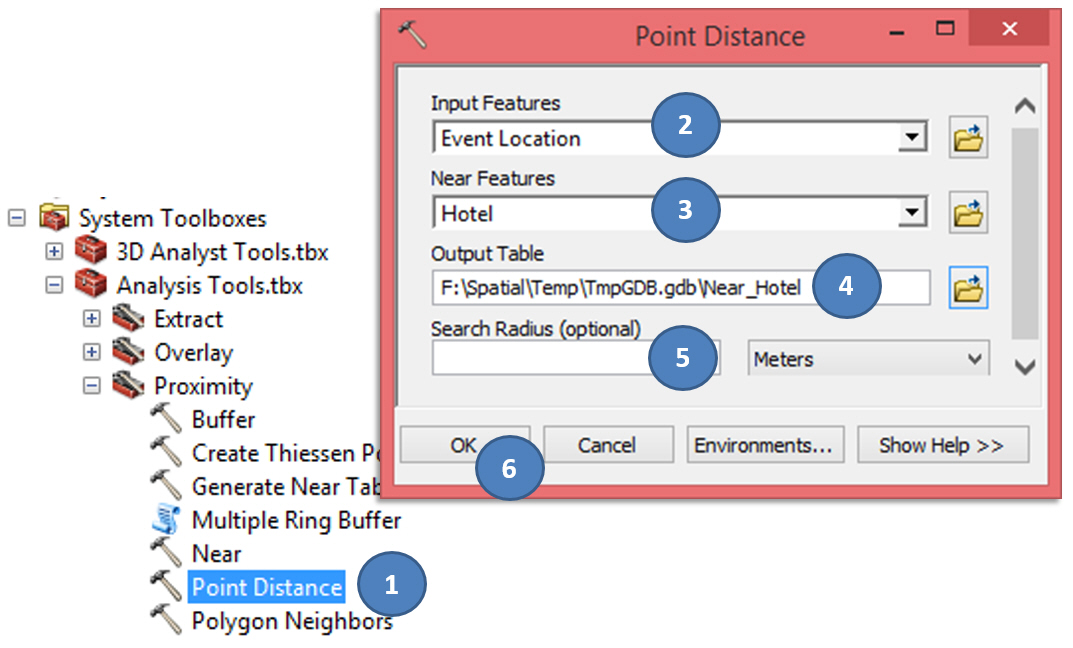Select the Overlay label
1073x648 pixels.
point(194,353)
